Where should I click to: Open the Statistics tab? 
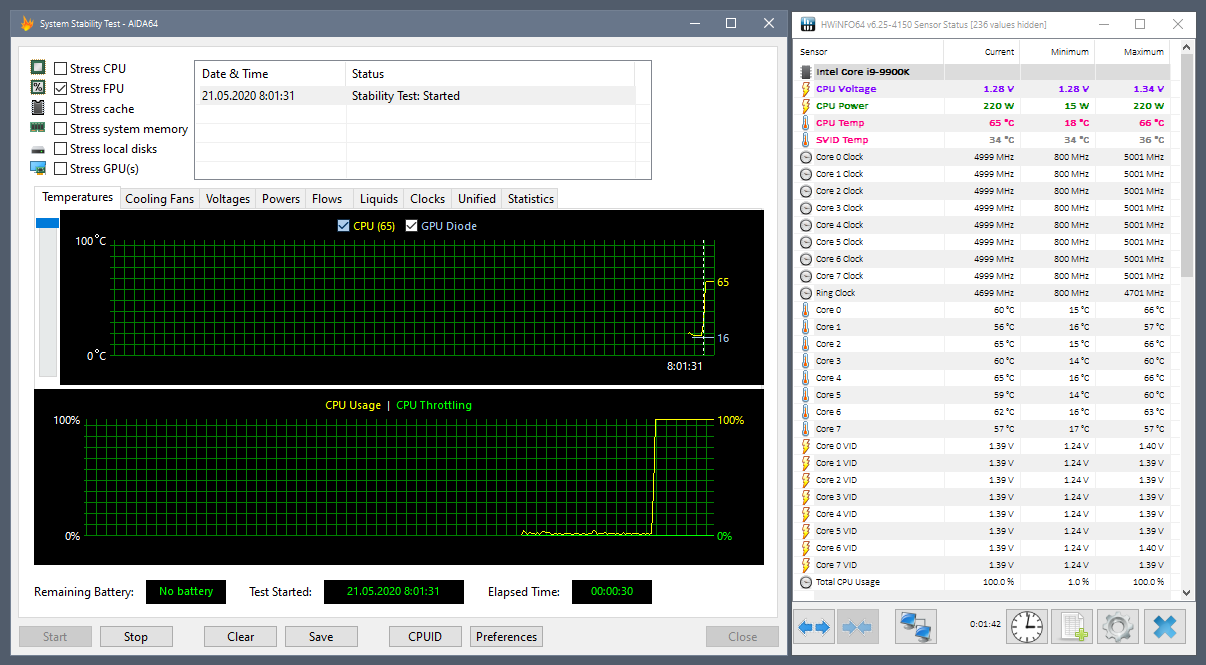[x=531, y=199]
